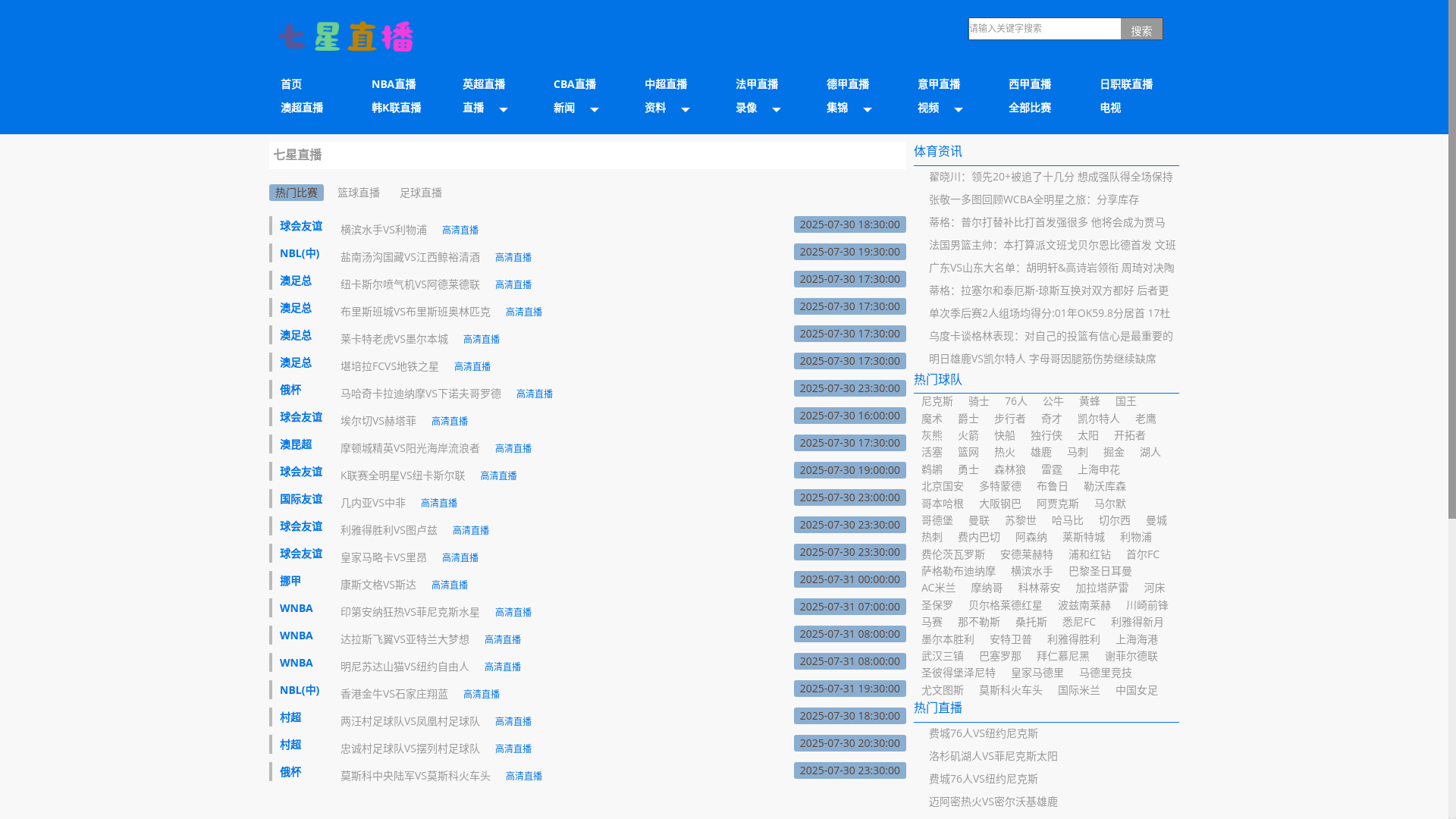Click match title 利雅得胜利VS图卢兹
This screenshot has width=1456, height=819.
(x=389, y=530)
